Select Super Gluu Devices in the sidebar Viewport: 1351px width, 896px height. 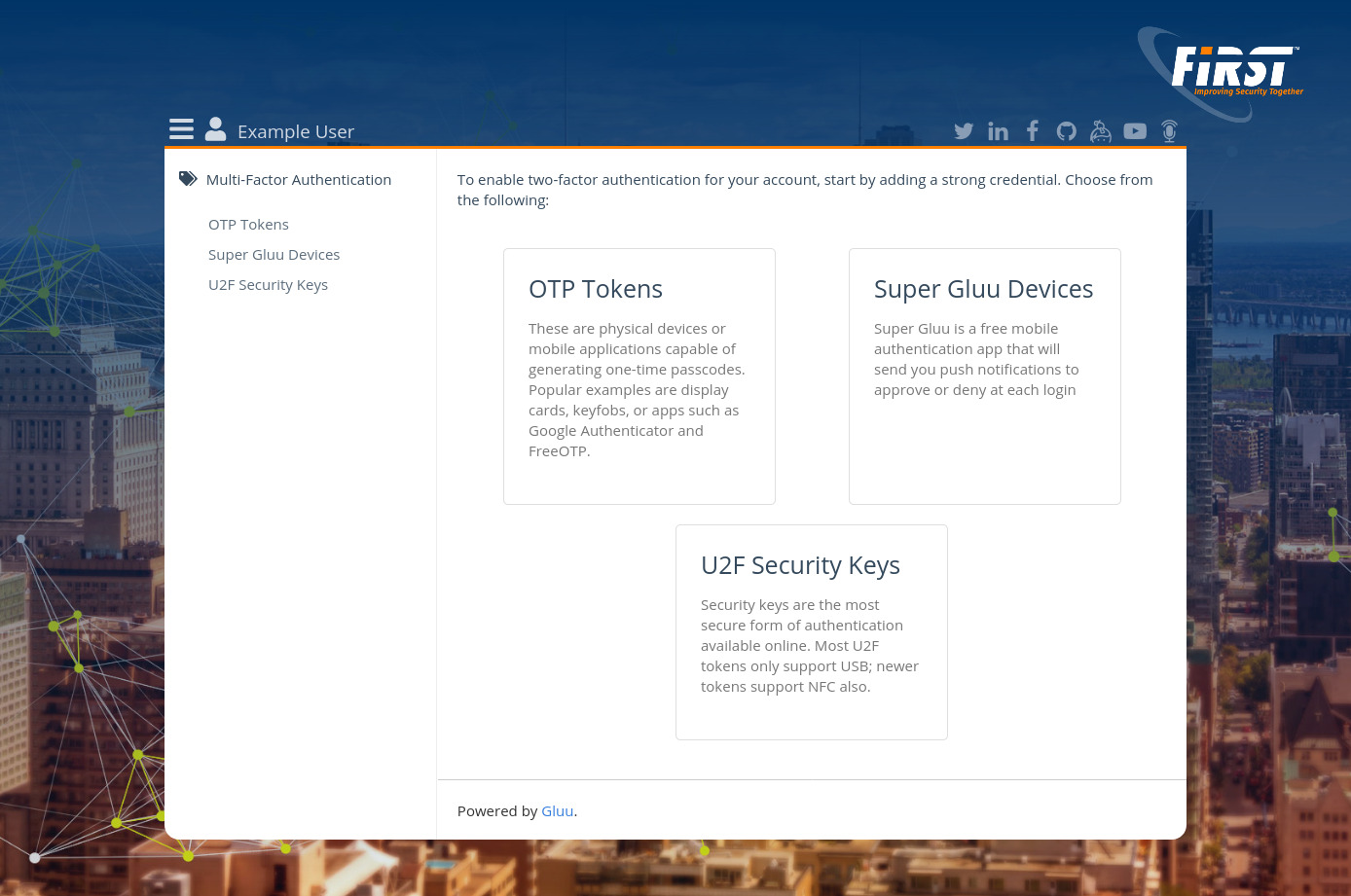pos(274,254)
